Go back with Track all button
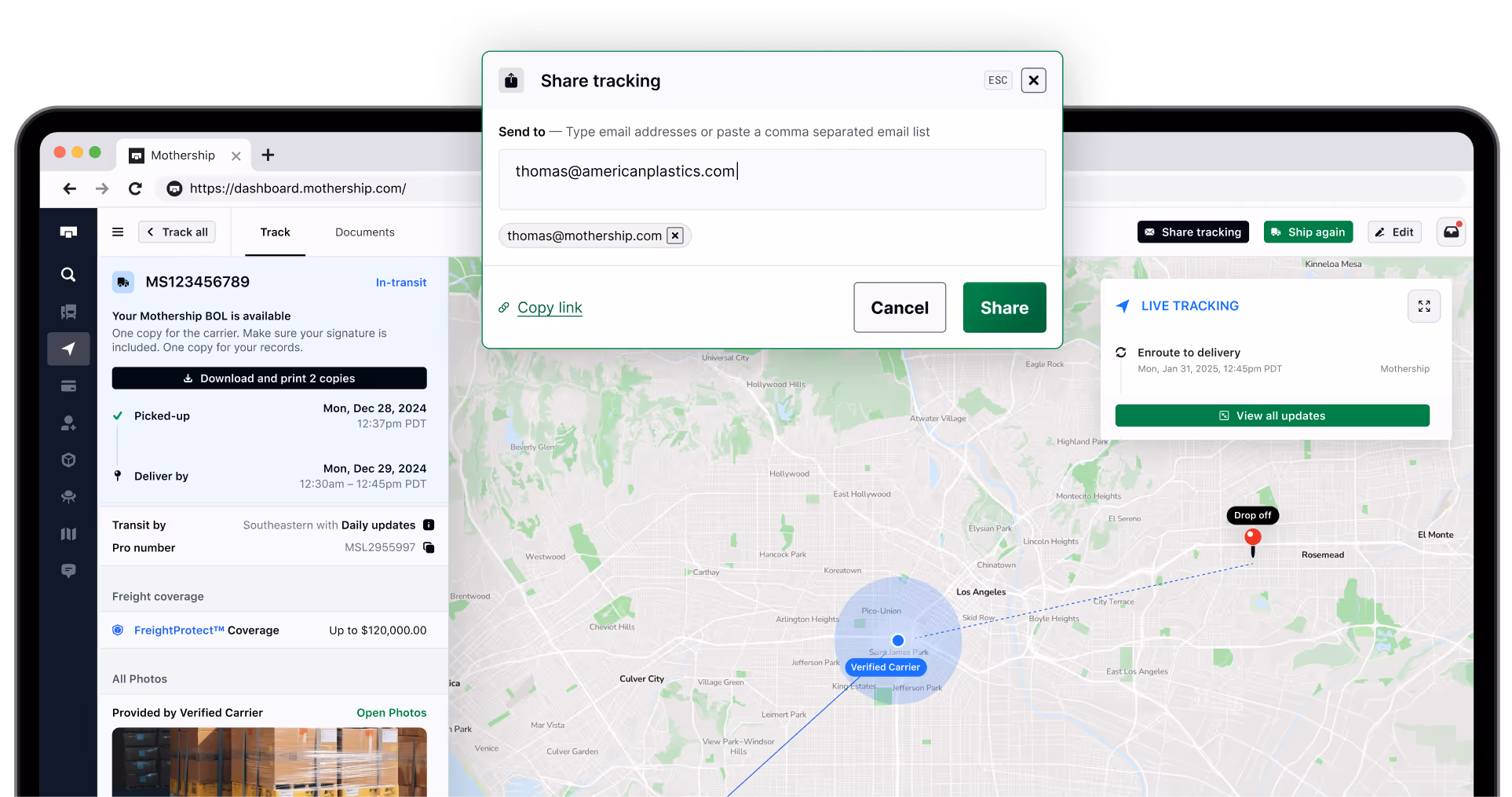This screenshot has height=797, width=1512. click(x=177, y=232)
